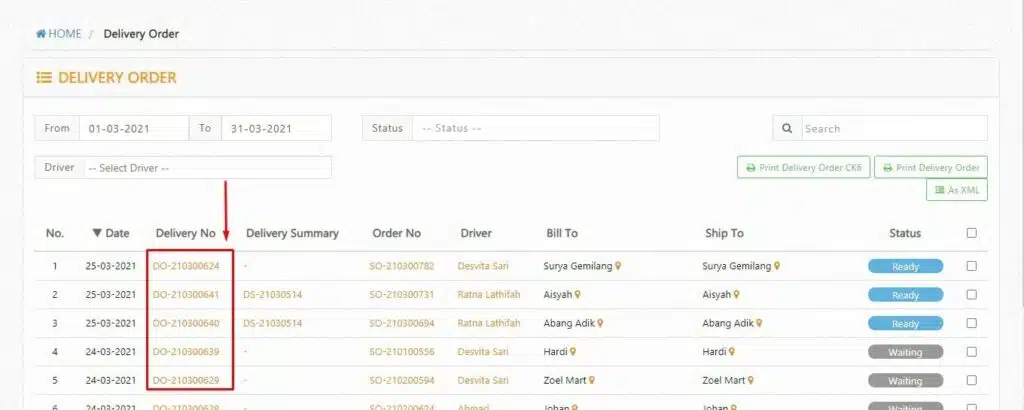Click driver Desvita Sari in row 1
This screenshot has width=1024, height=410.
click(483, 266)
